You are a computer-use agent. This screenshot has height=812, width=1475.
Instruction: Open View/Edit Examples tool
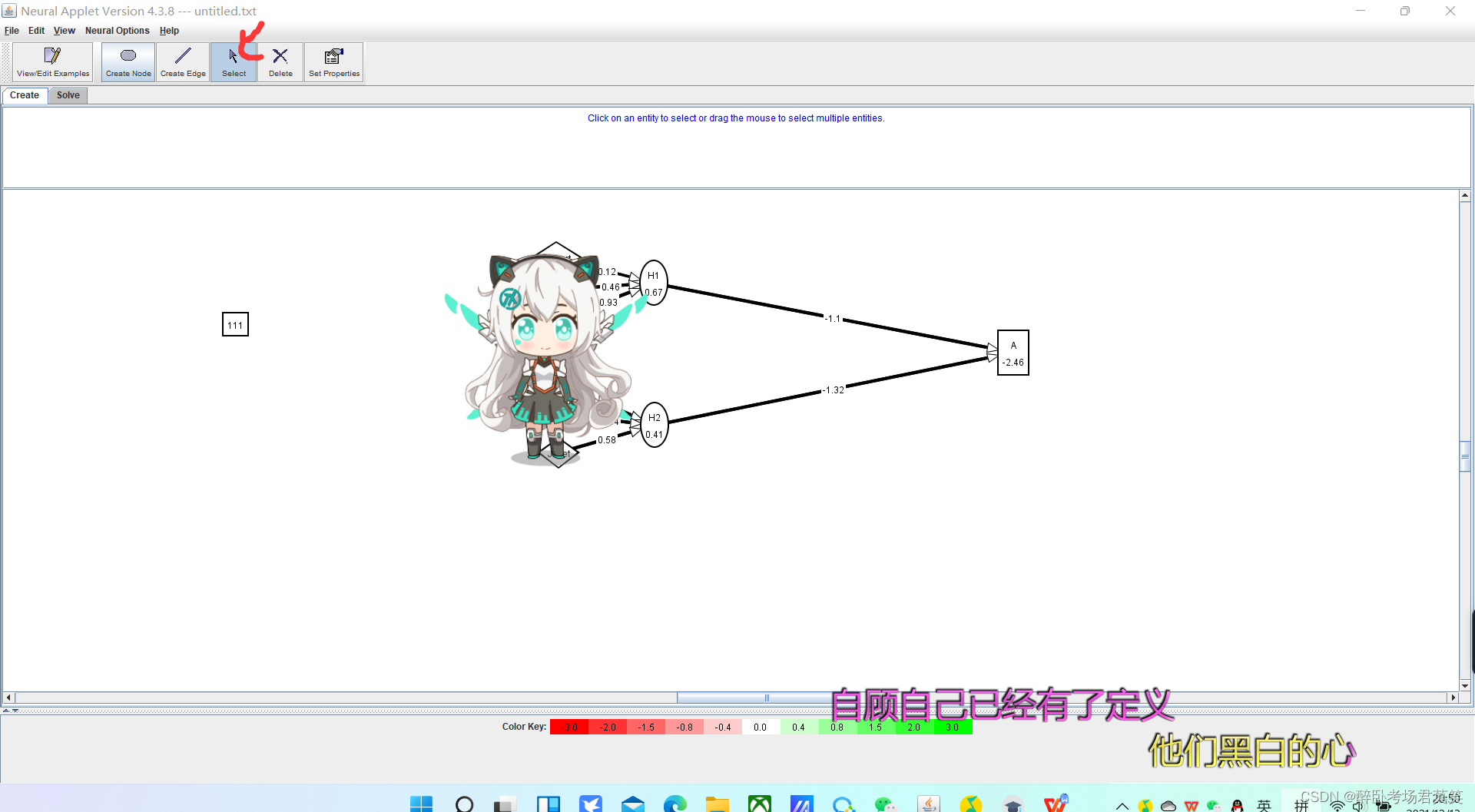pyautogui.click(x=53, y=62)
